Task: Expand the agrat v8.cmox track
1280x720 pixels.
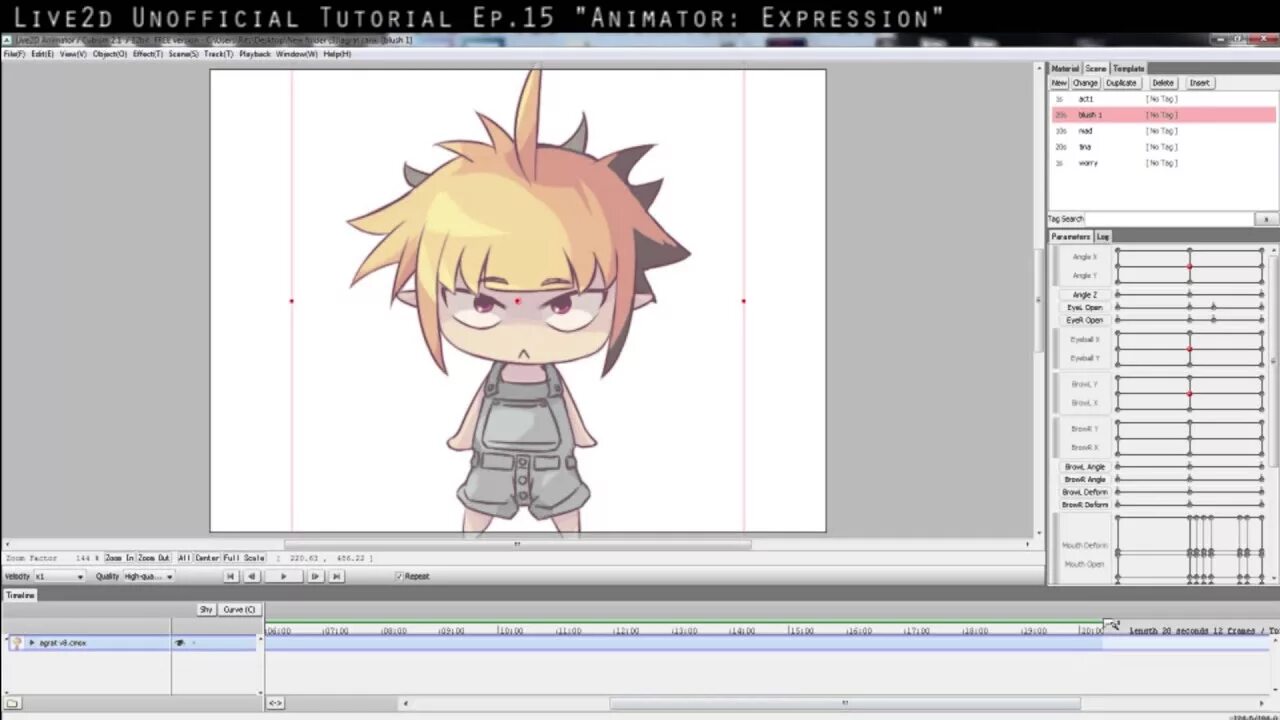Action: tap(32, 643)
